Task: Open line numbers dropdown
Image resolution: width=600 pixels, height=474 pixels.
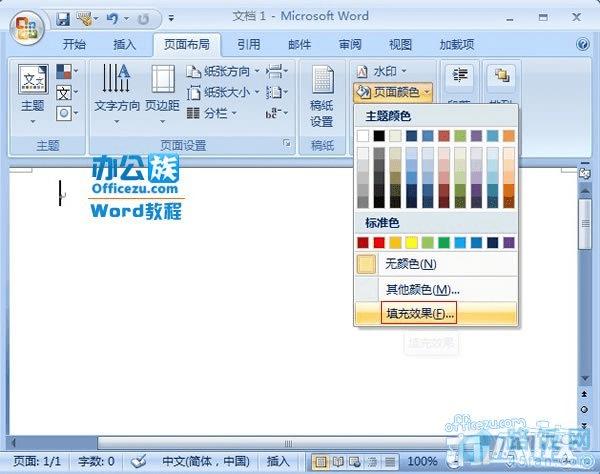Action: pos(277,92)
